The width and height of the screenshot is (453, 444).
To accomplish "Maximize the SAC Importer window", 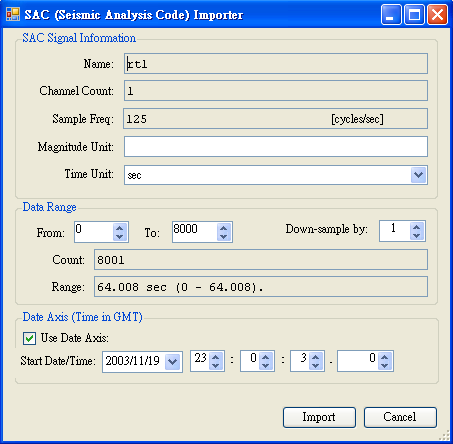I will point(414,14).
